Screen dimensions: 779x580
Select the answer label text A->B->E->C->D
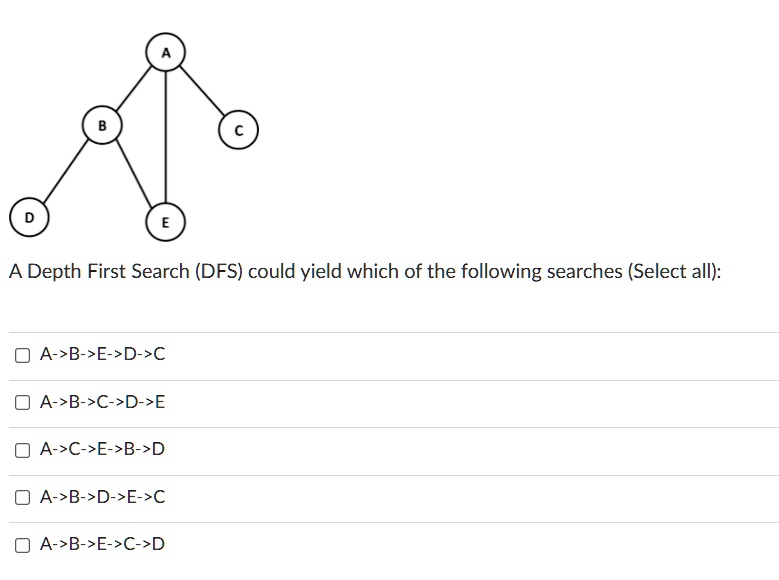tap(102, 544)
